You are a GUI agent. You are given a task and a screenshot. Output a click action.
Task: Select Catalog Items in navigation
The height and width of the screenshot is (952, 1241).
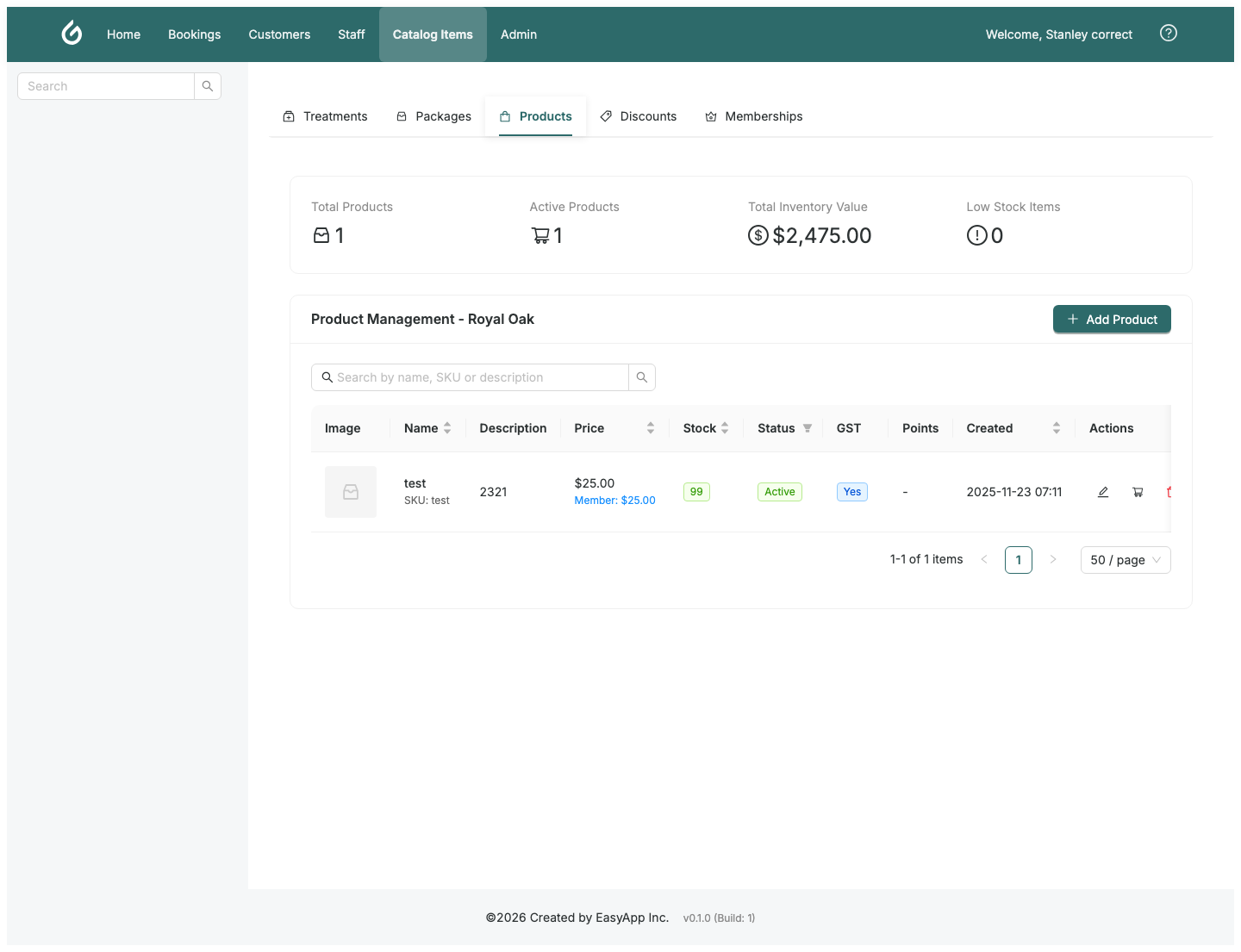click(x=433, y=34)
